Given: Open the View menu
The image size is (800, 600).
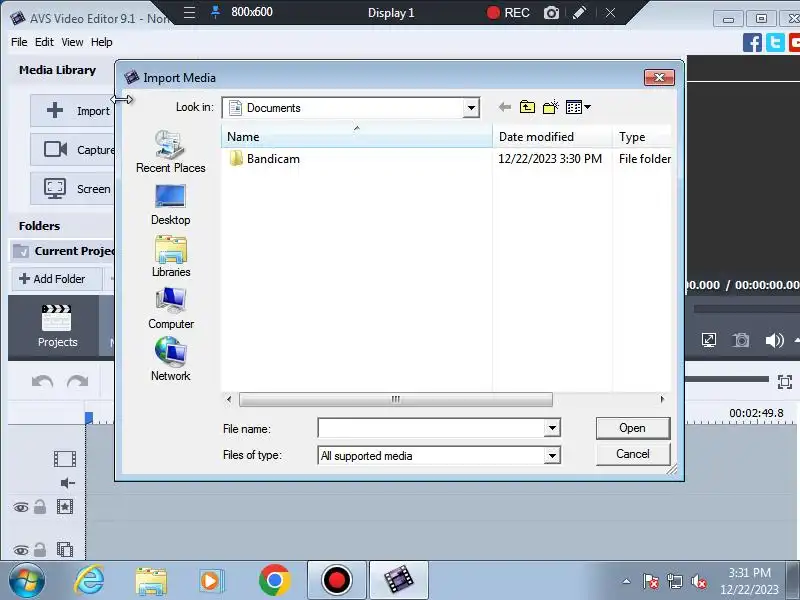Looking at the screenshot, I should 72,42.
